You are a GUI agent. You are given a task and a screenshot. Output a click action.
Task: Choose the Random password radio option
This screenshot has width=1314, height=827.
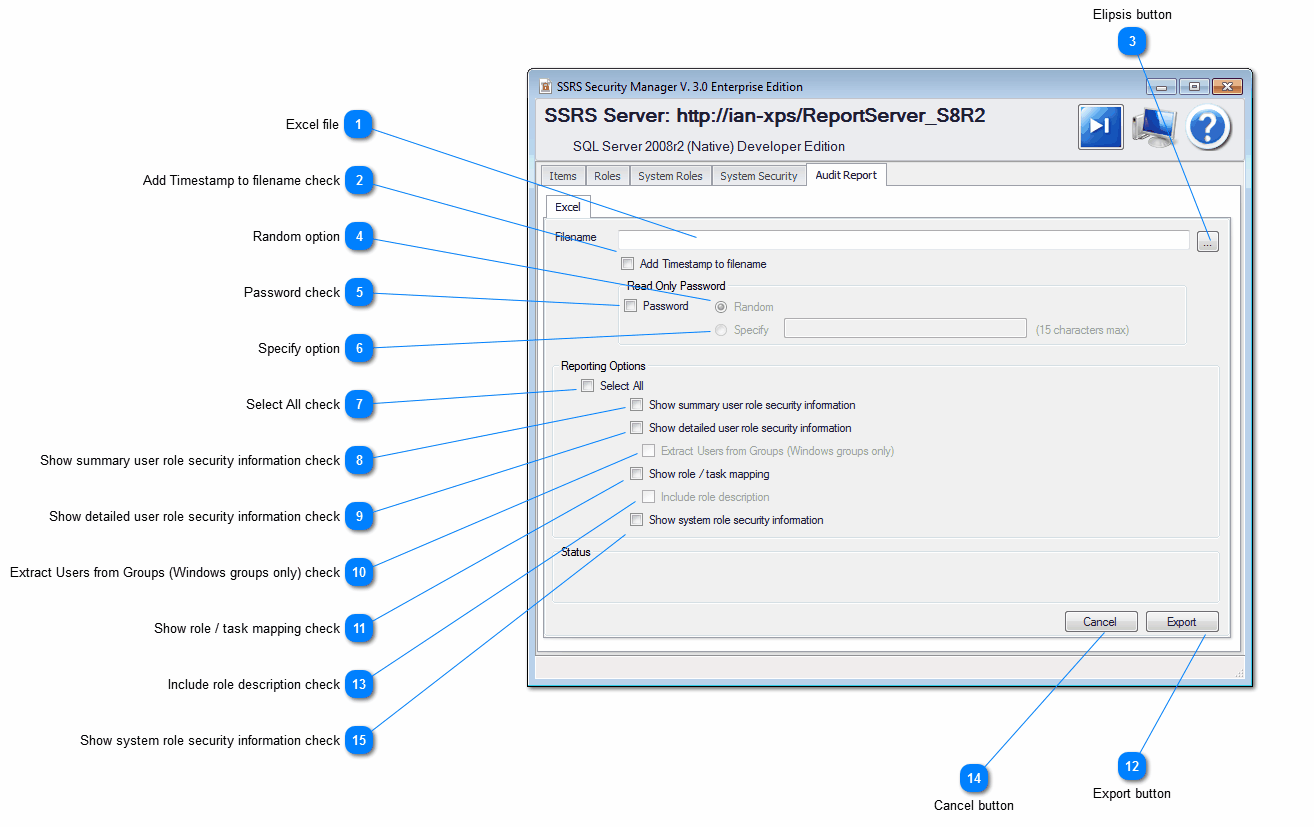coord(721,307)
